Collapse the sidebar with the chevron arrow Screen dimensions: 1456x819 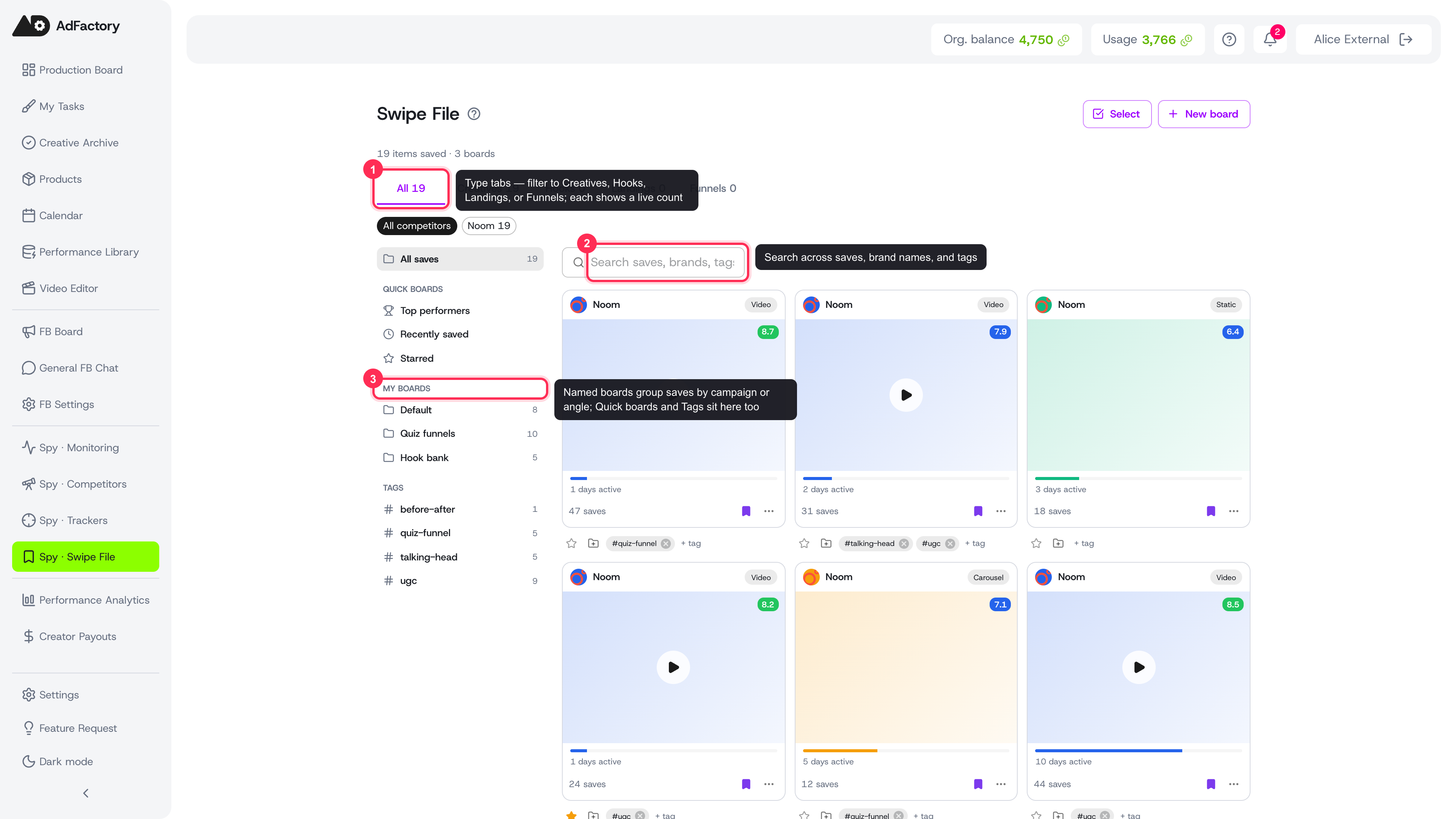click(86, 793)
